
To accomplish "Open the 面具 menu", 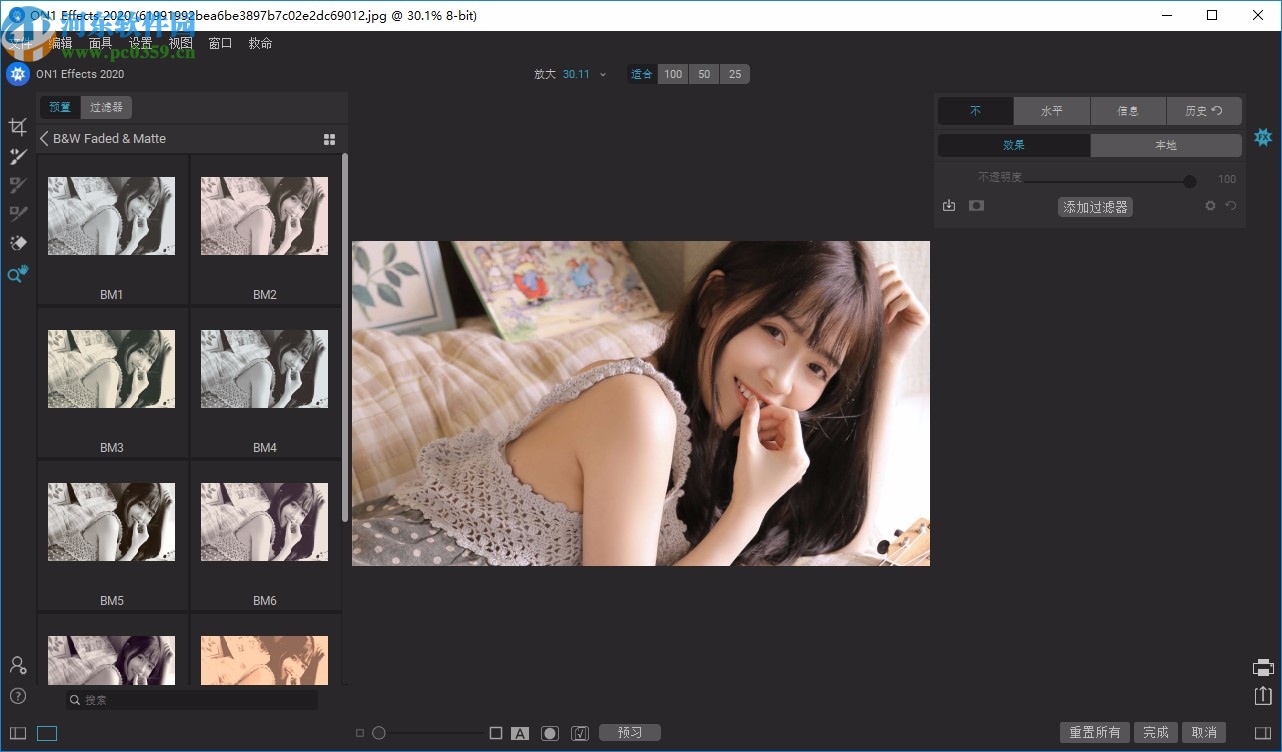I will coord(101,43).
